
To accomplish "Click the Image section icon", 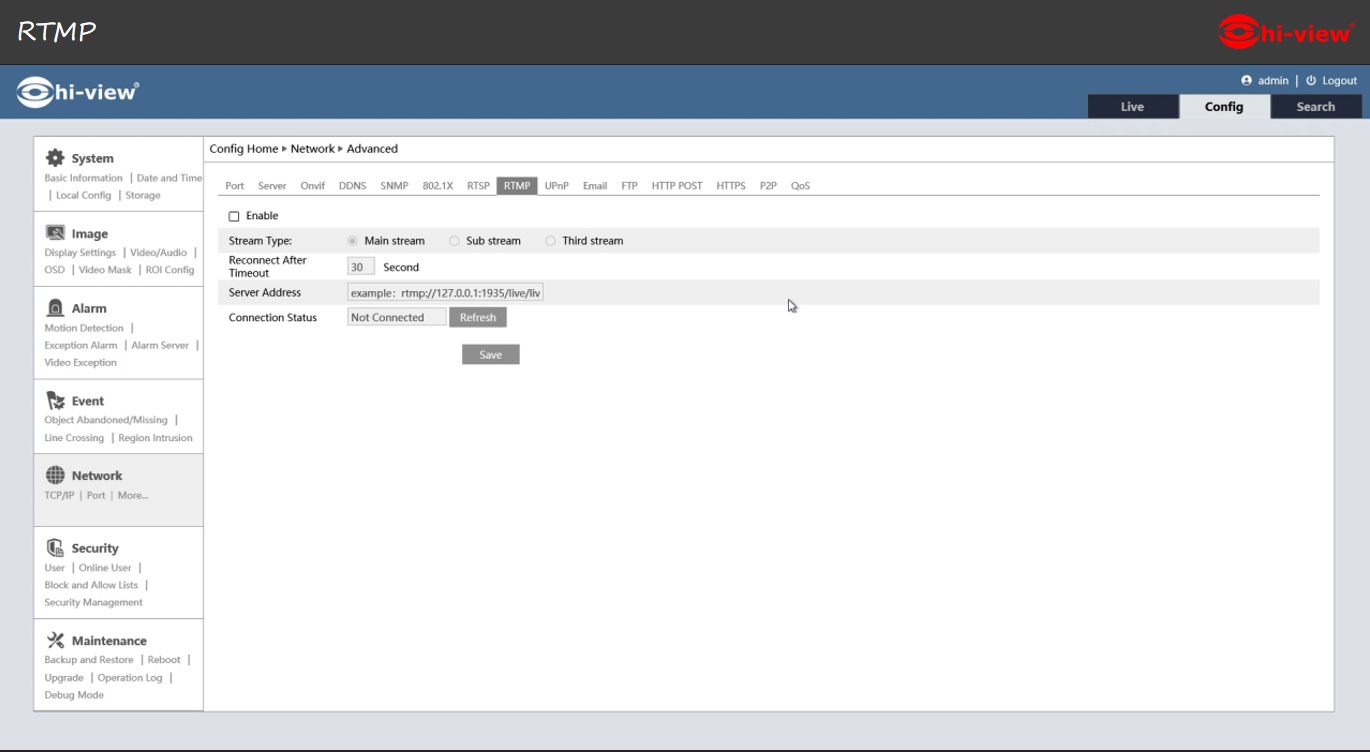I will coord(55,233).
